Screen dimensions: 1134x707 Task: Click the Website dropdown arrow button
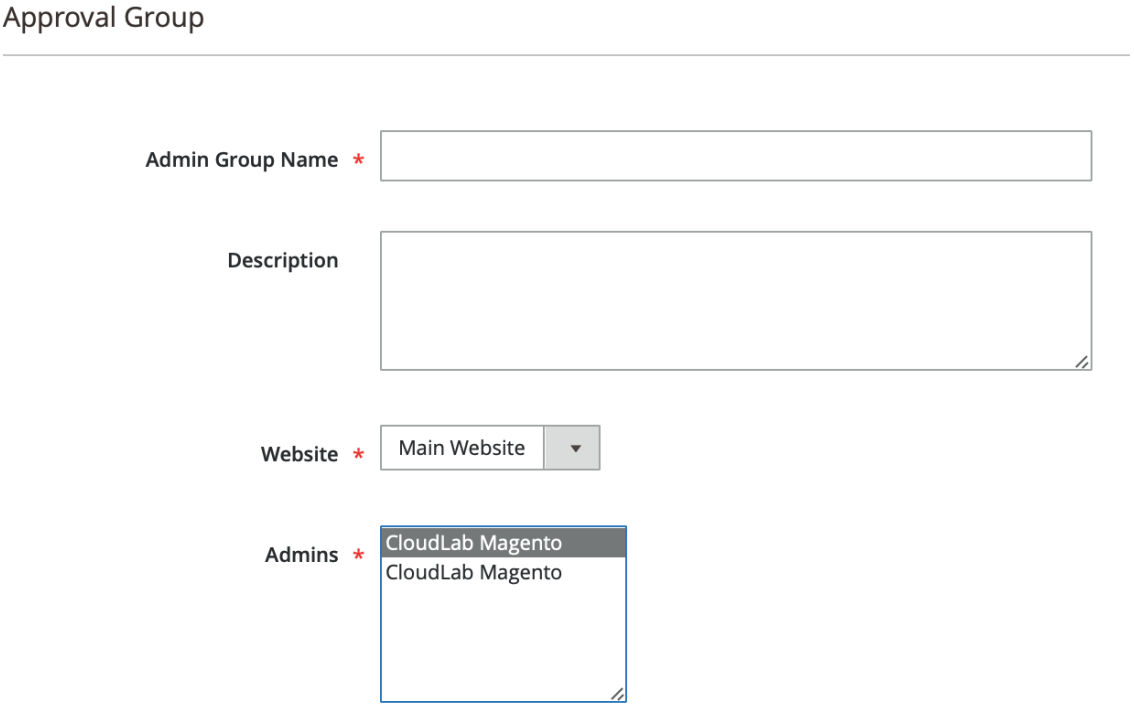571,448
